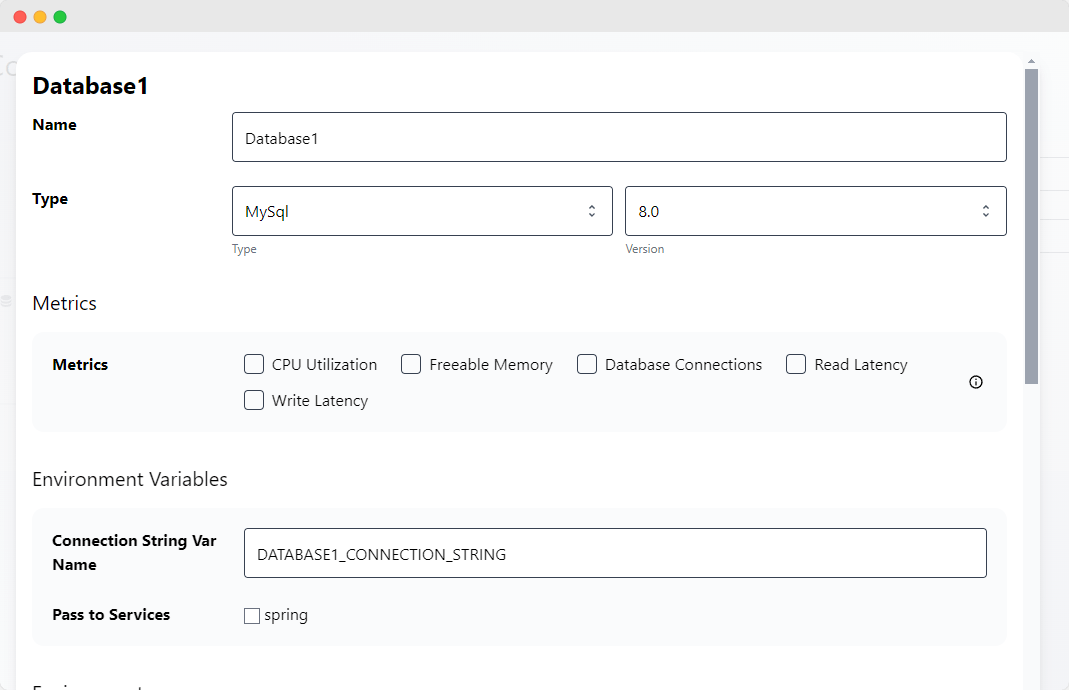Open the database Type dropdown showing MySql

pos(421,211)
